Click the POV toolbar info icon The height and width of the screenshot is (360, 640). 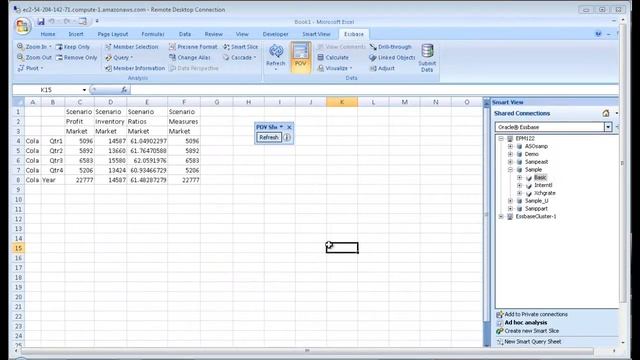point(287,138)
